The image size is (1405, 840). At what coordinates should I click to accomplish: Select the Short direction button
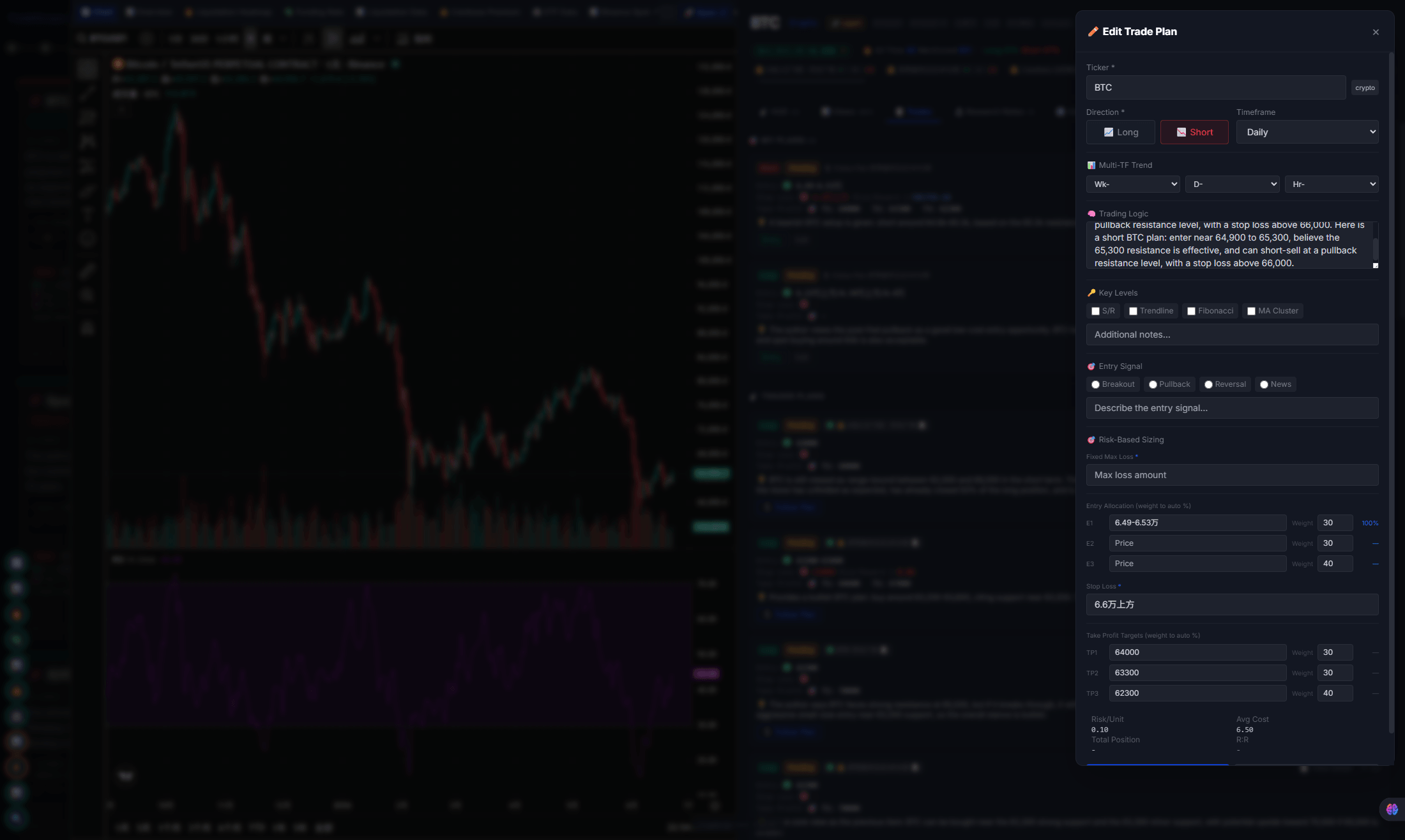1194,132
